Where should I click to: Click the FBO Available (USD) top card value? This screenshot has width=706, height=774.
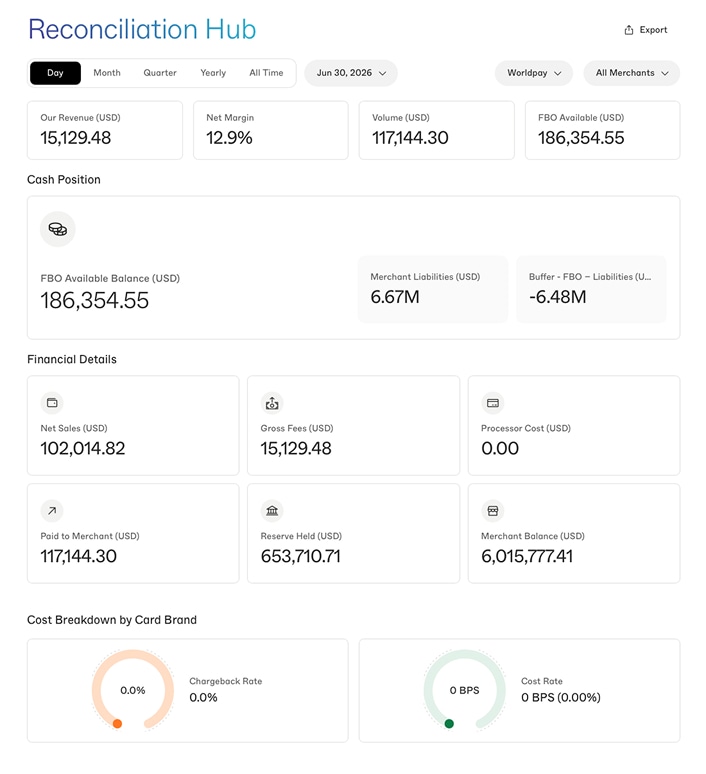(x=581, y=138)
